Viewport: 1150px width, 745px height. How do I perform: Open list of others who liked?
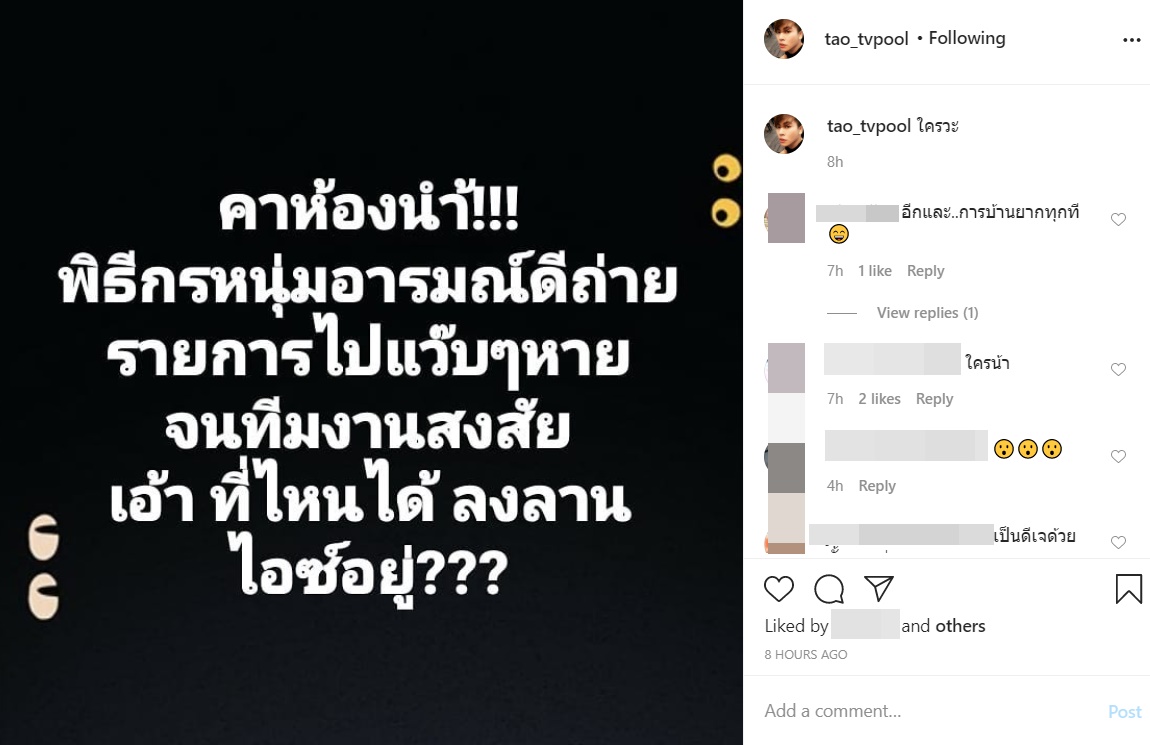(959, 626)
